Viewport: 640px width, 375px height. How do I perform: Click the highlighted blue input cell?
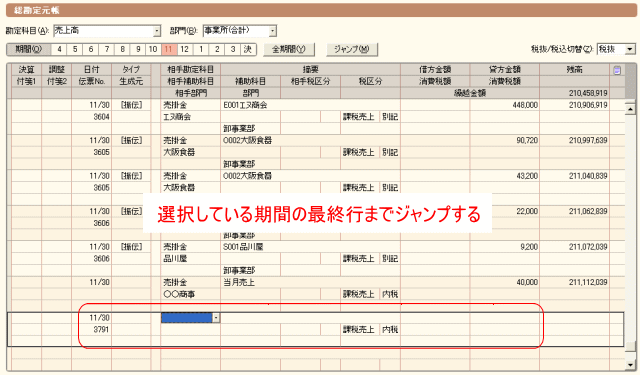pyautogui.click(x=187, y=317)
